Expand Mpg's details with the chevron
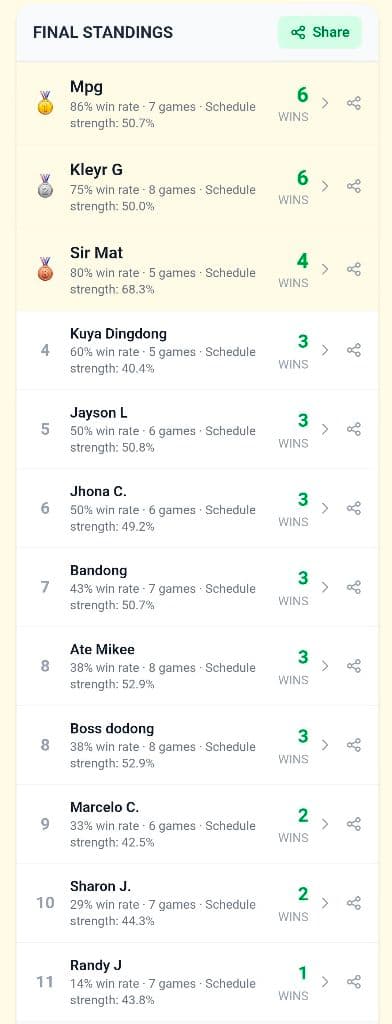 (325, 103)
